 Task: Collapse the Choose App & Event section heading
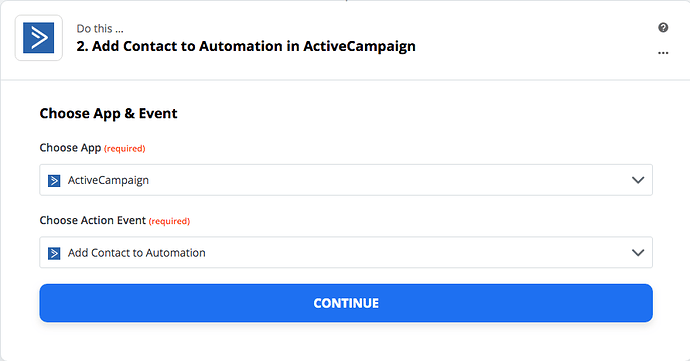[x=108, y=114]
